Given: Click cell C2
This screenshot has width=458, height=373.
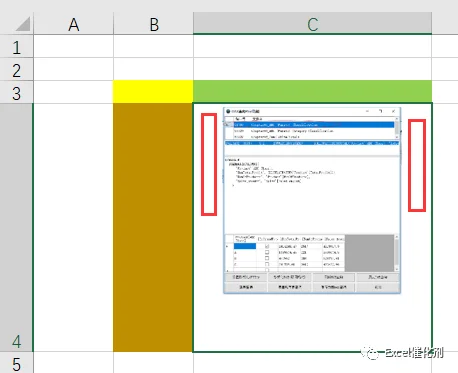Looking at the screenshot, I should click(312, 69).
